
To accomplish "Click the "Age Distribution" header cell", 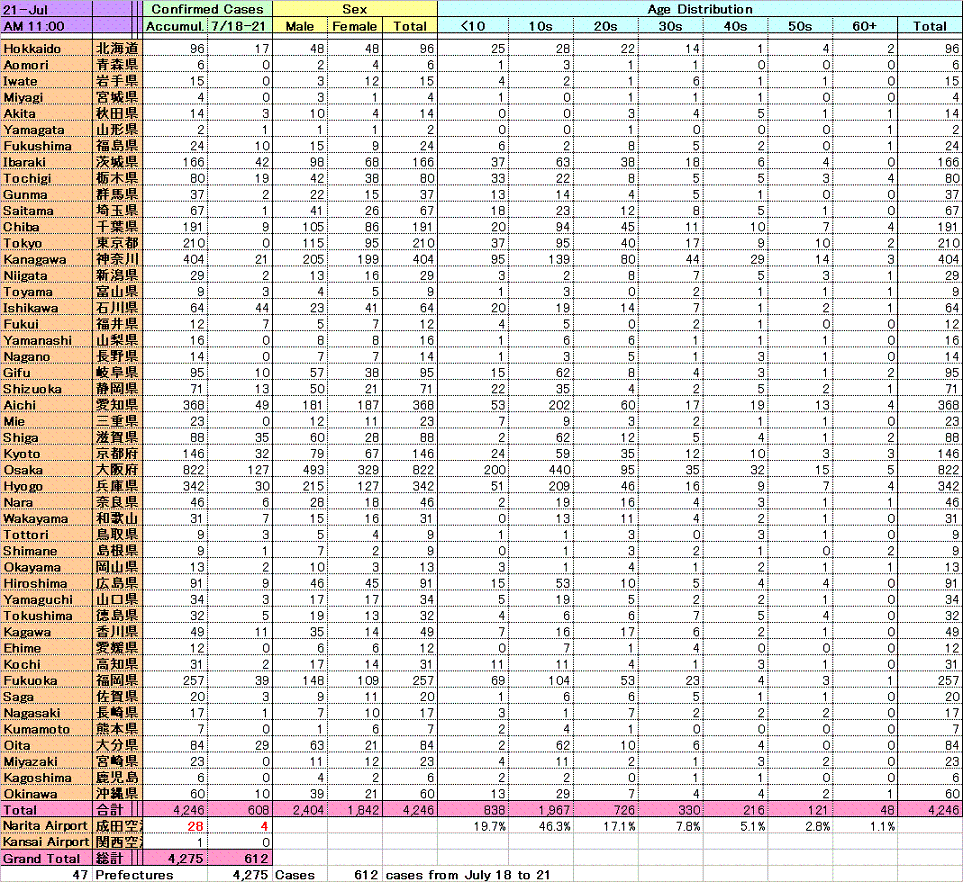I will coord(699,9).
